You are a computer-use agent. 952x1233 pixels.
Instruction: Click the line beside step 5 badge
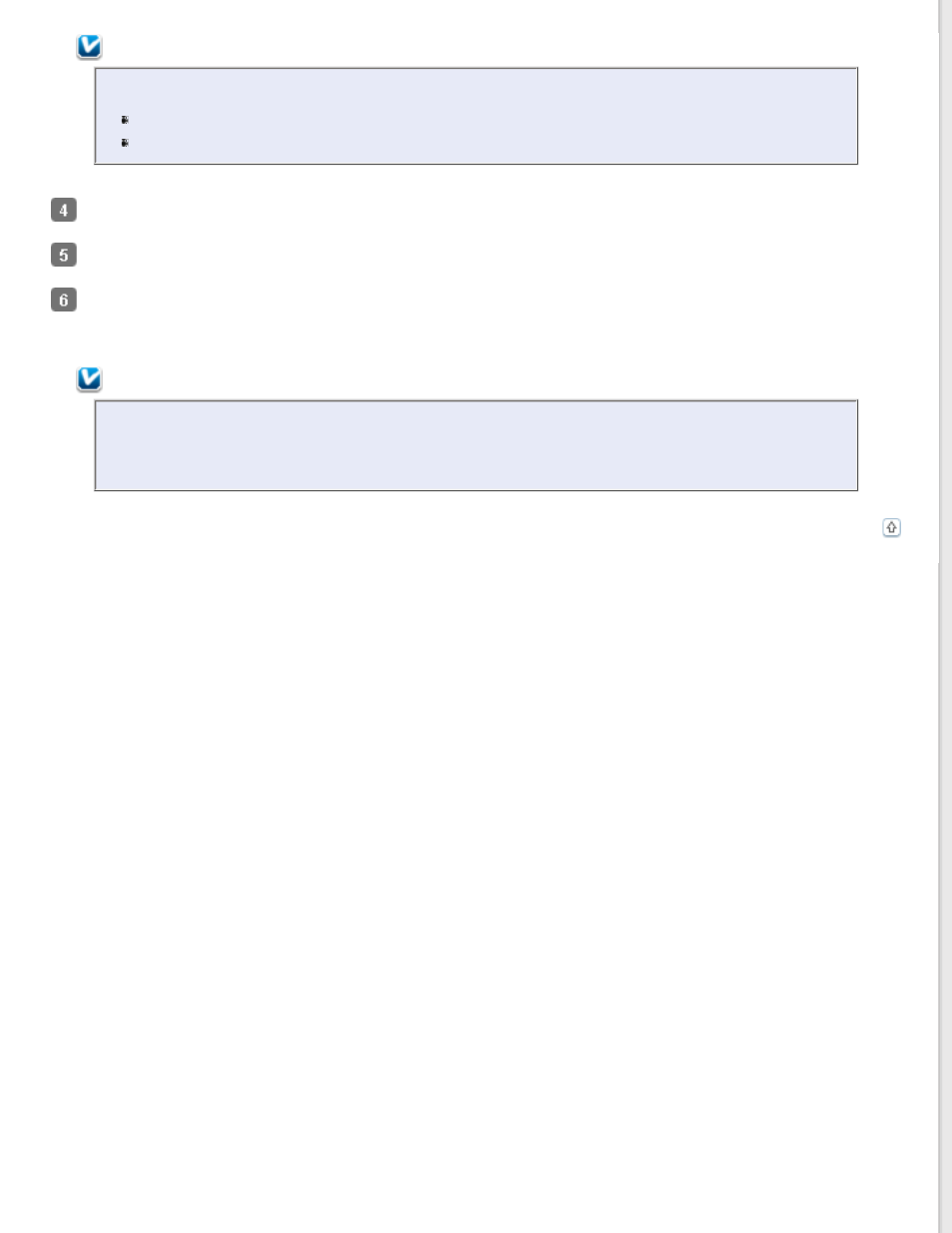pyautogui.click(x=469, y=255)
